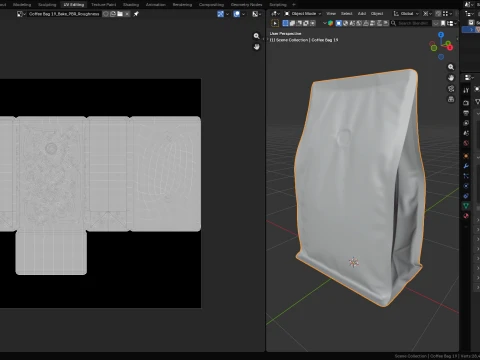480x360 pixels.
Task: Choose the new-selection mode icon
Action: click(x=285, y=23)
